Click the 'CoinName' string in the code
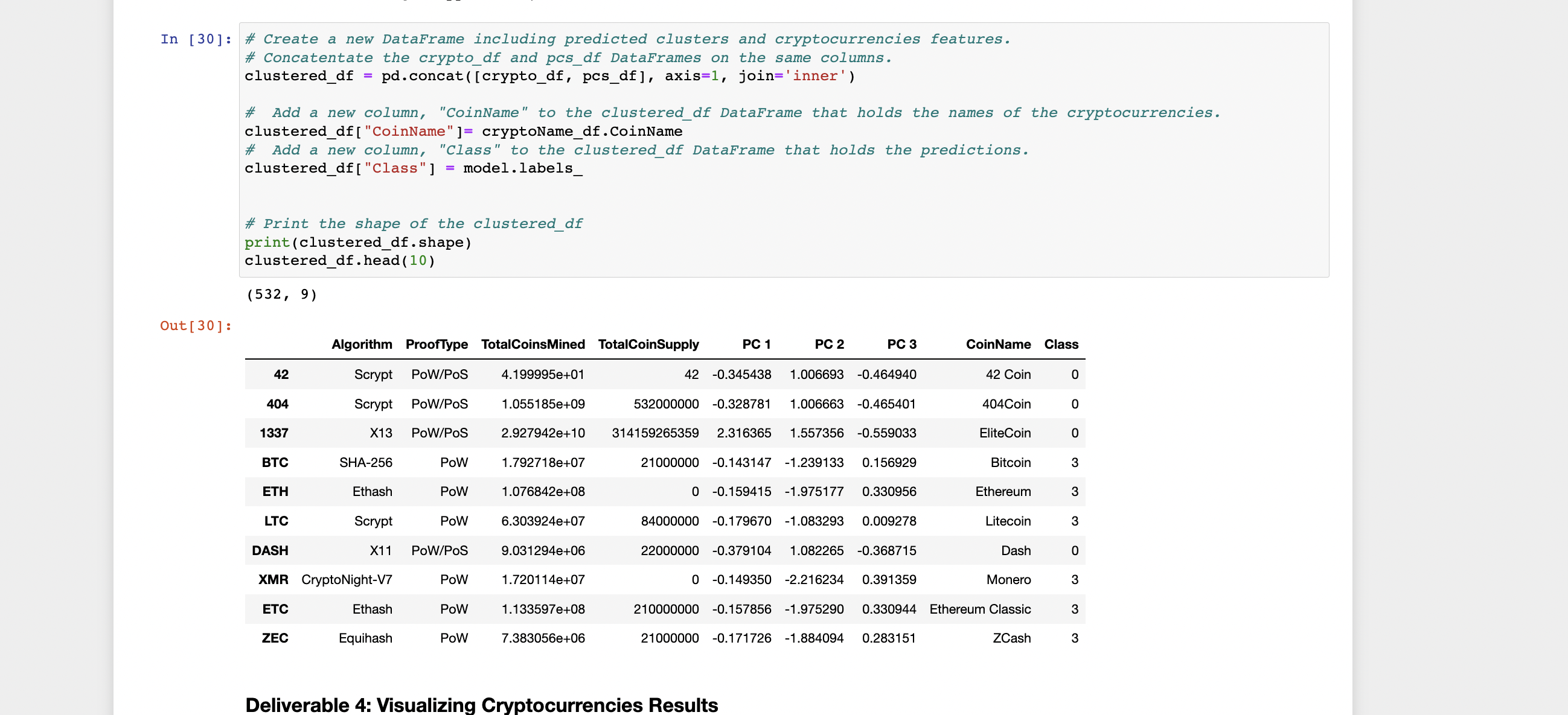 pos(409,131)
